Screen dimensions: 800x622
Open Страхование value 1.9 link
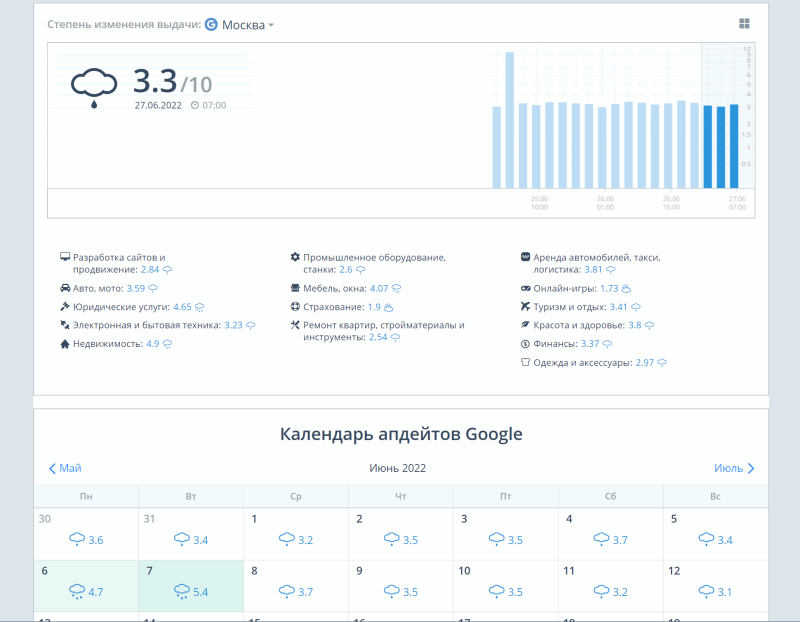373,307
